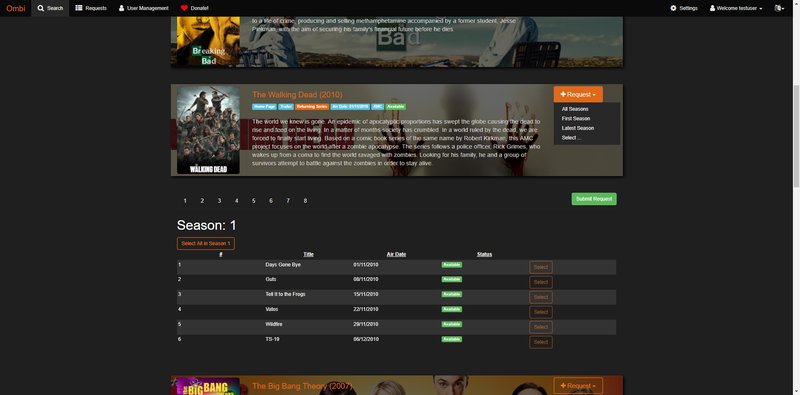Click the Donate heart icon
800x395 pixels.
(184, 8)
